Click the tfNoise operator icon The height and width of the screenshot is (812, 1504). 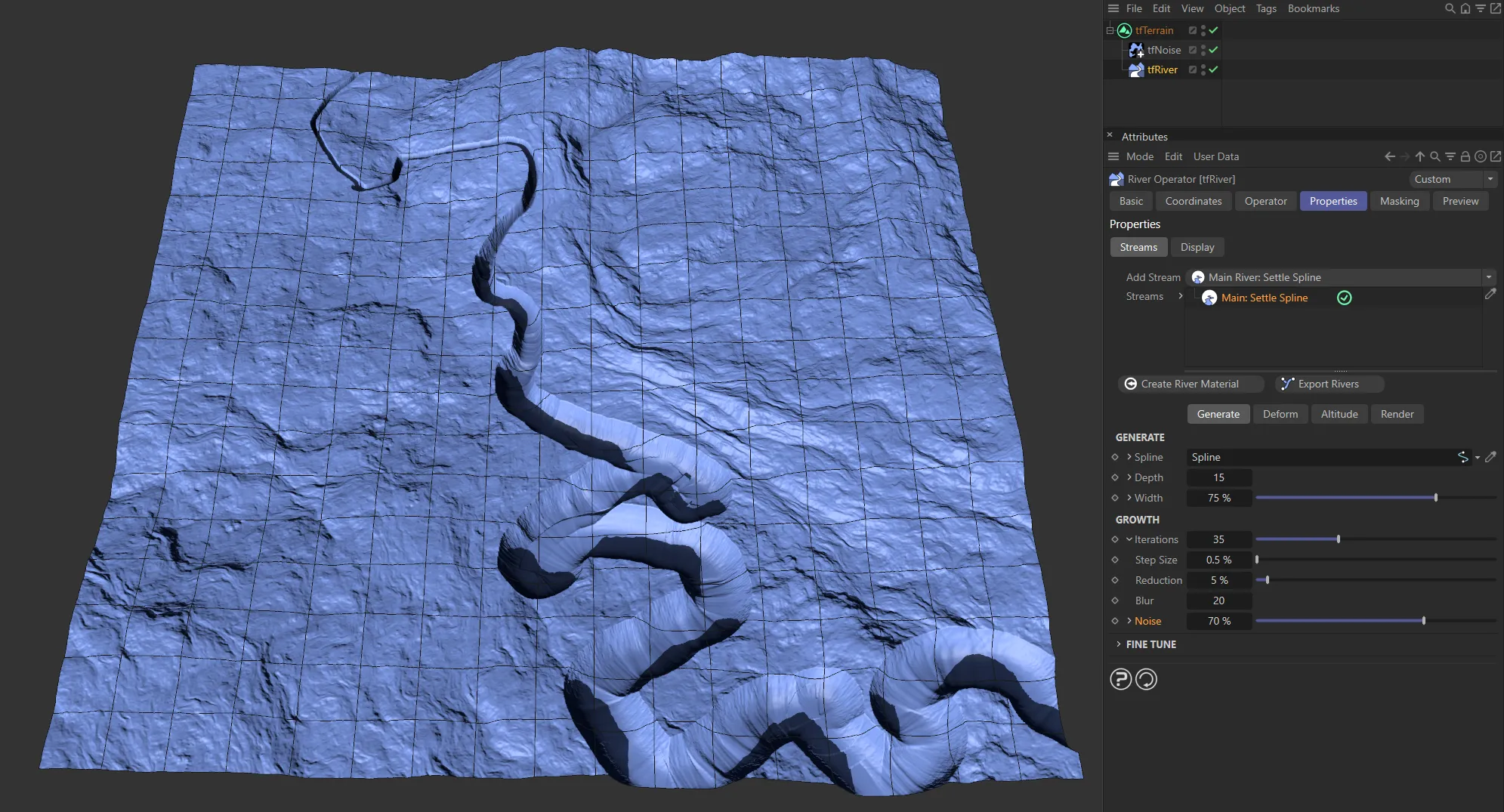coord(1138,50)
